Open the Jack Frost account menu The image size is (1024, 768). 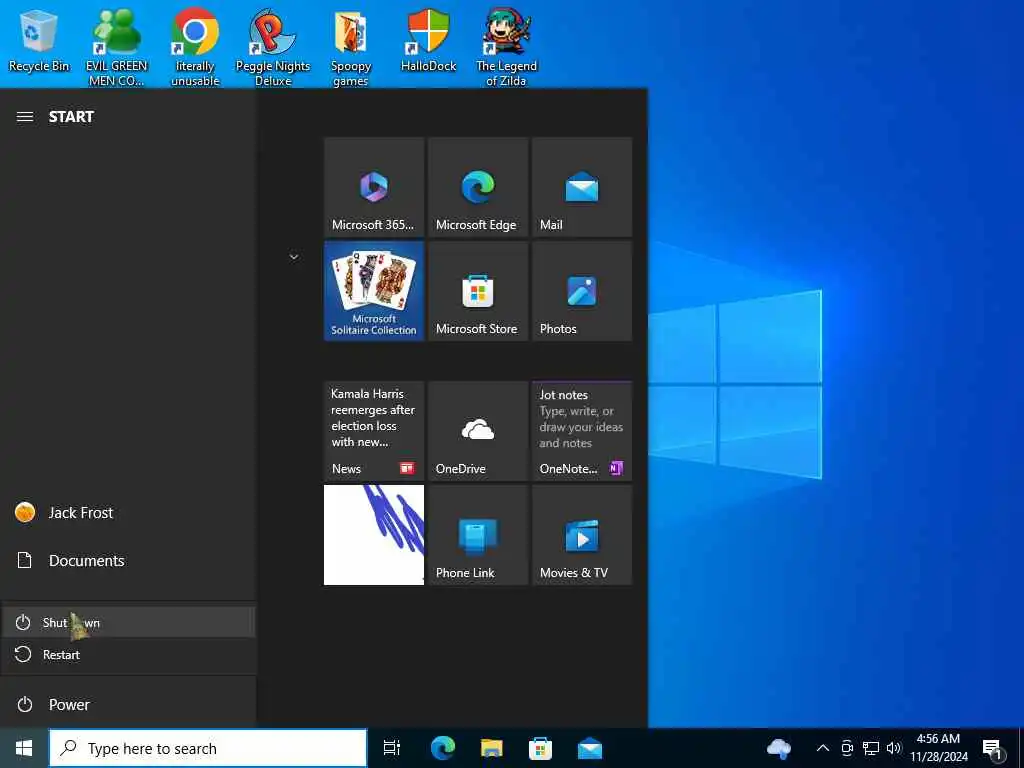(128, 513)
